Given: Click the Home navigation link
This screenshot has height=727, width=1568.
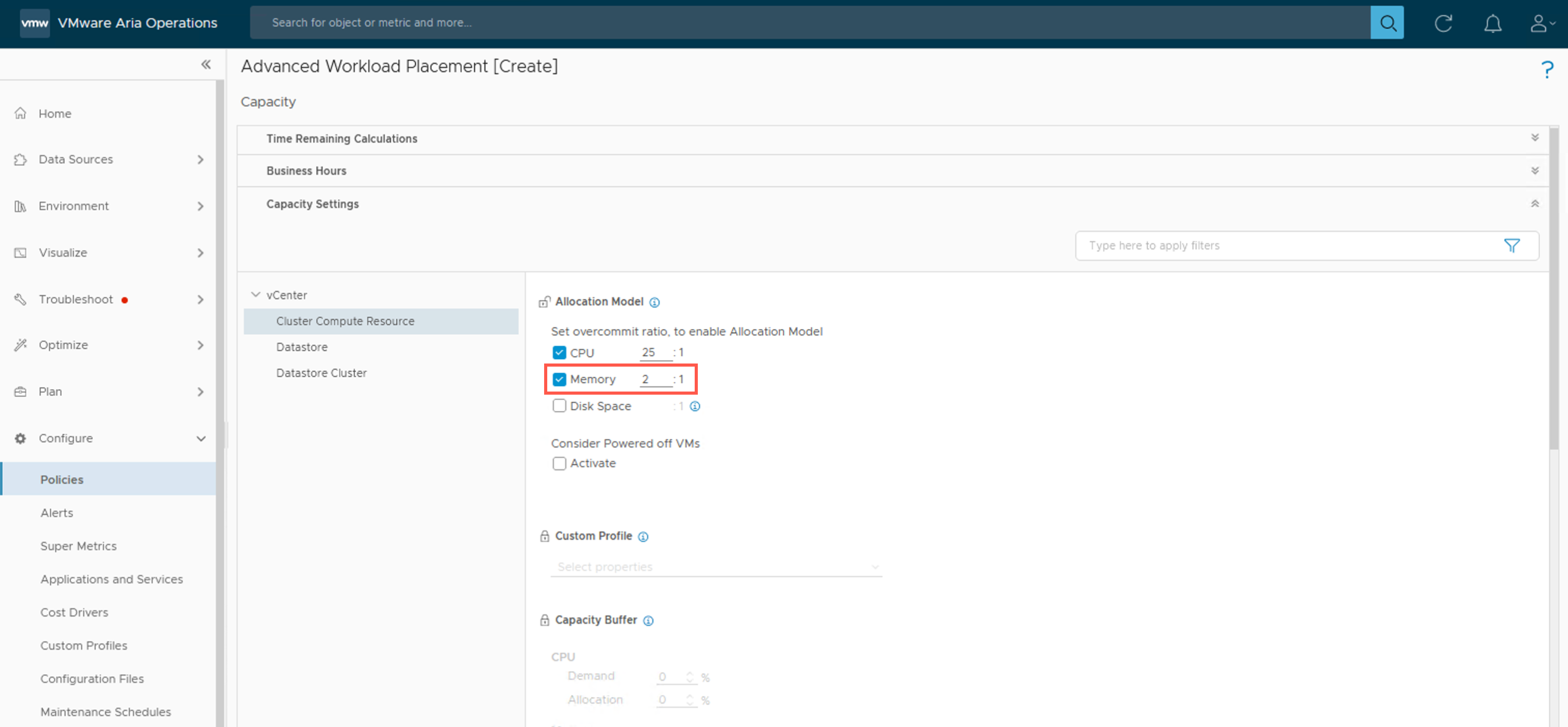Looking at the screenshot, I should tap(55, 114).
